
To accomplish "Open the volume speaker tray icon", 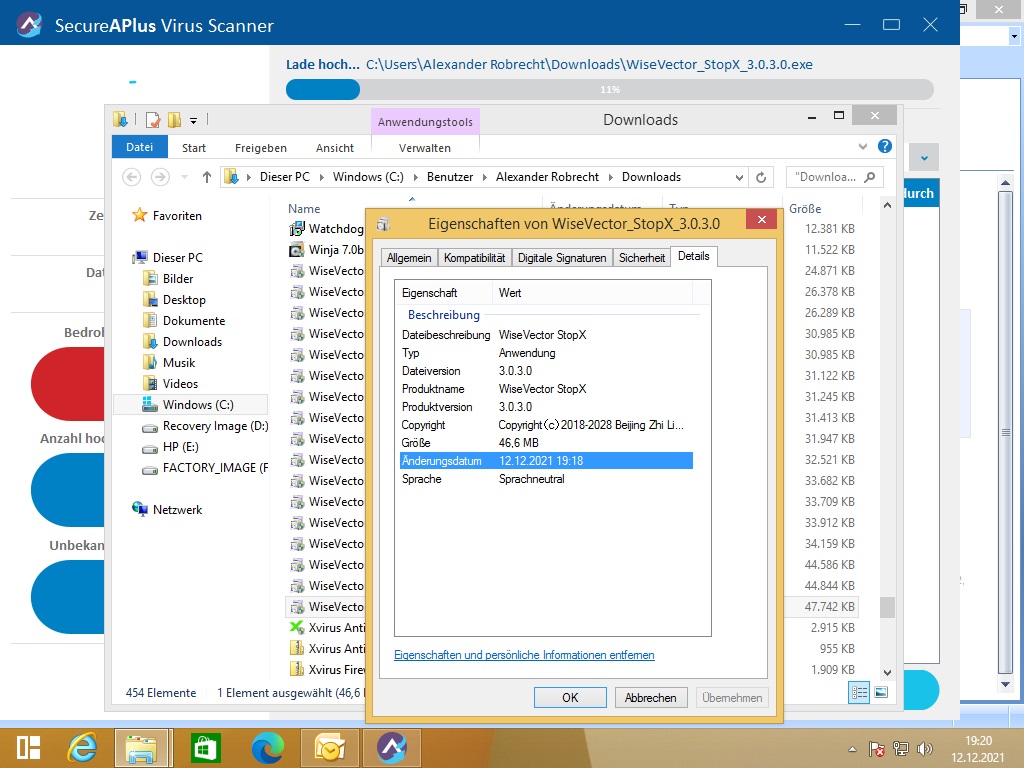I will pos(925,749).
